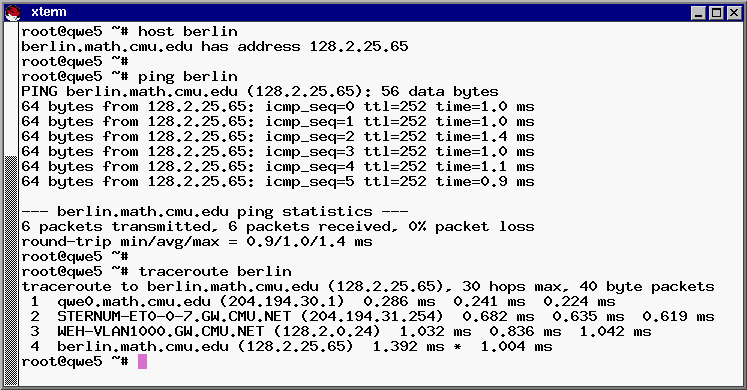Close the xterm window
Viewport: 747px width, 390px height.
tap(734, 13)
